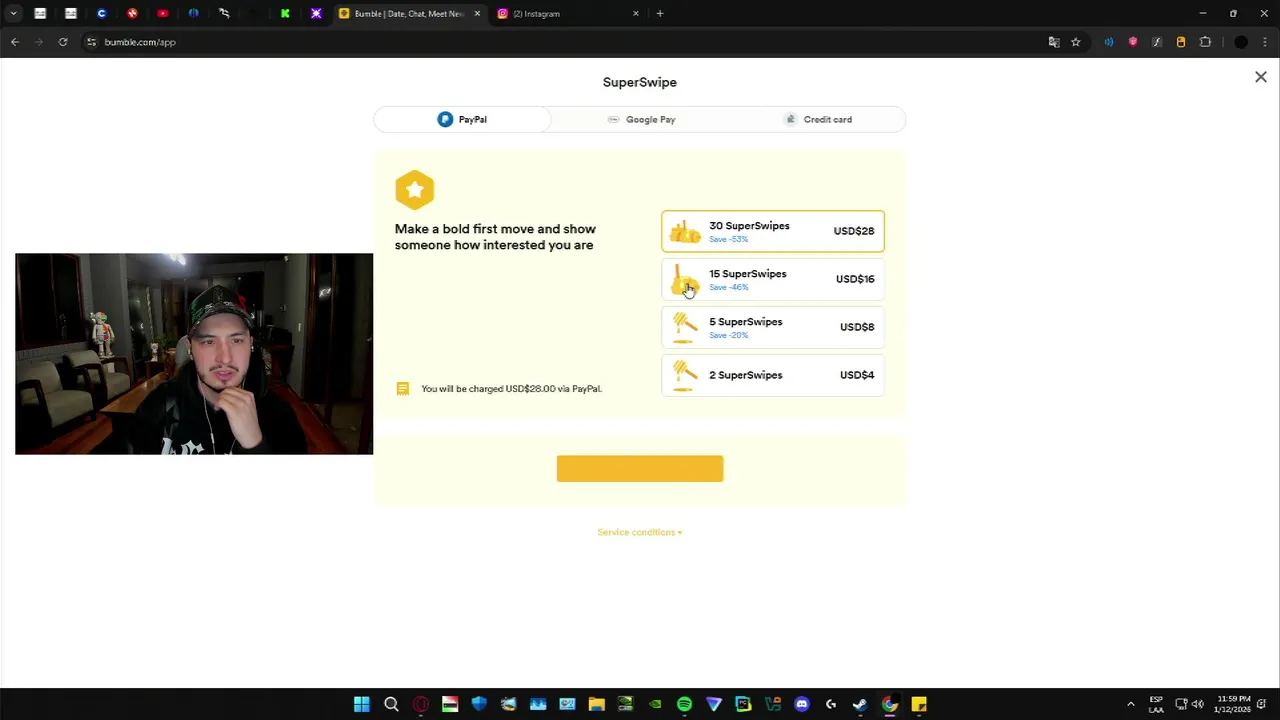Open the yellow Bumble-colored extension icon

[1181, 42]
